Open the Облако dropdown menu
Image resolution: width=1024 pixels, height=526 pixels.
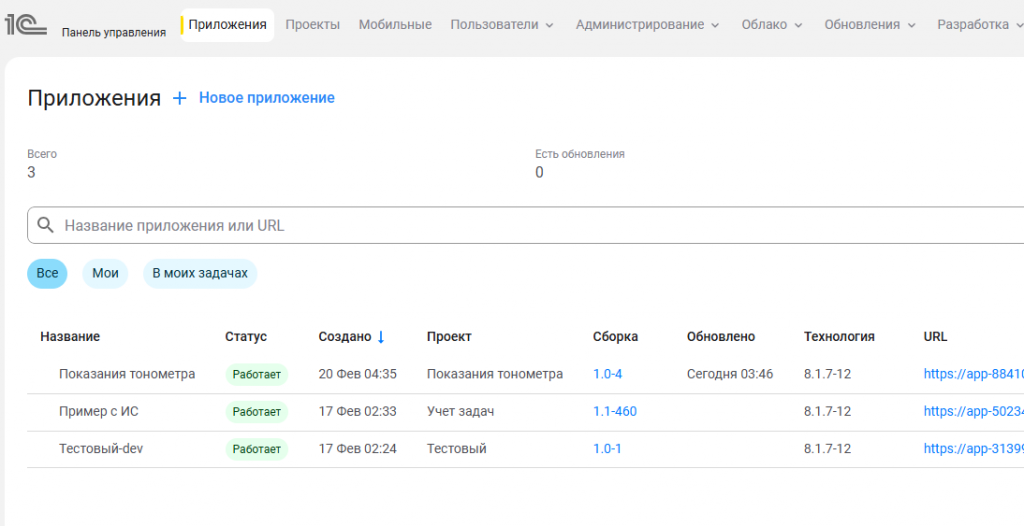coord(772,25)
